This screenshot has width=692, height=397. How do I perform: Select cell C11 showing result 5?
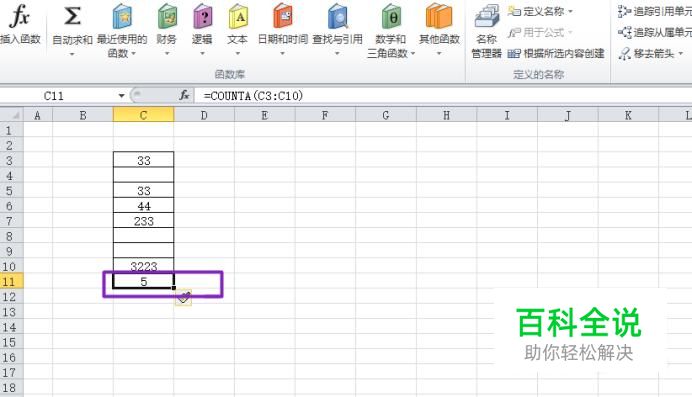143,281
